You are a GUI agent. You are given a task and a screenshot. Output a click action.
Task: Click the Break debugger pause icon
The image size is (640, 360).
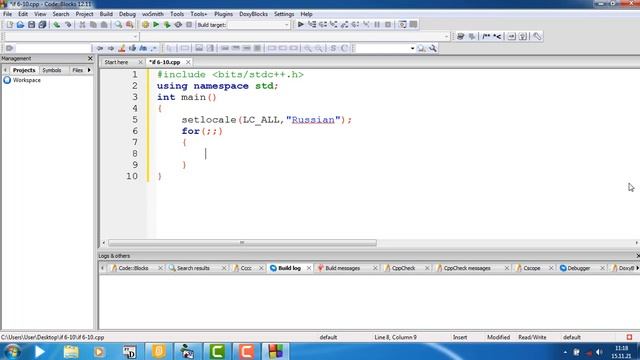pos(377,24)
